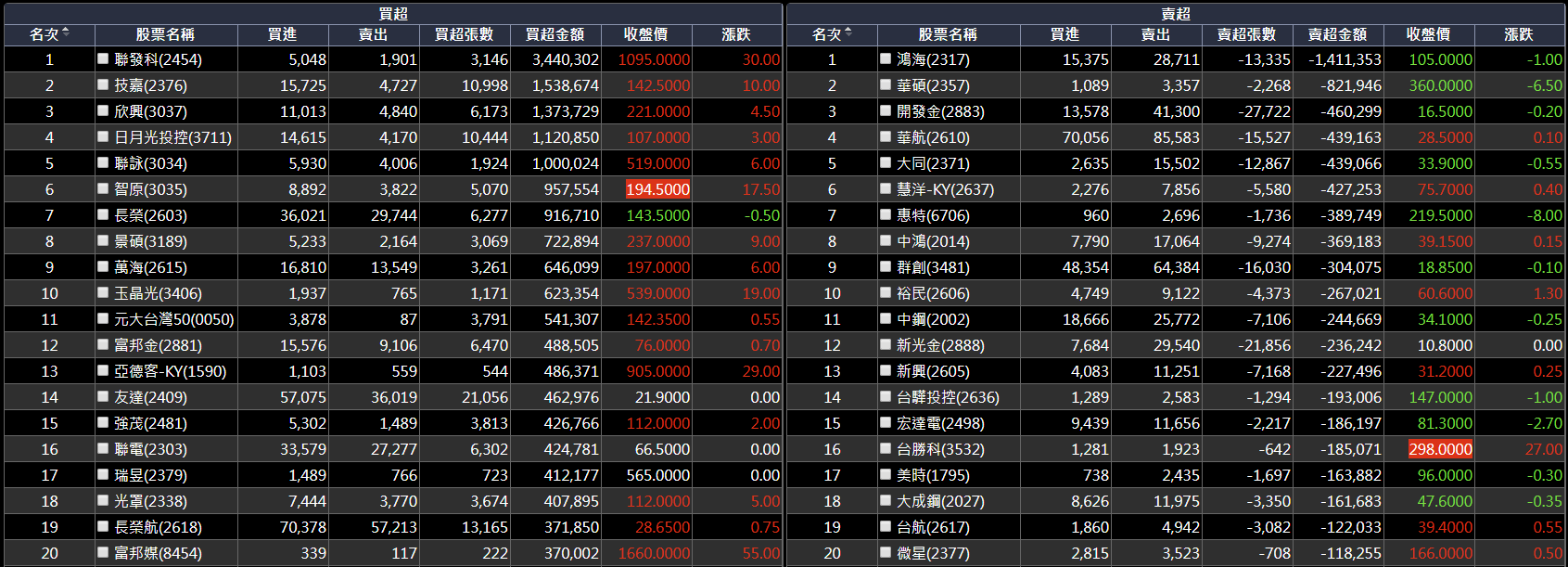Click the 賣超金額 column header

coord(1338,34)
